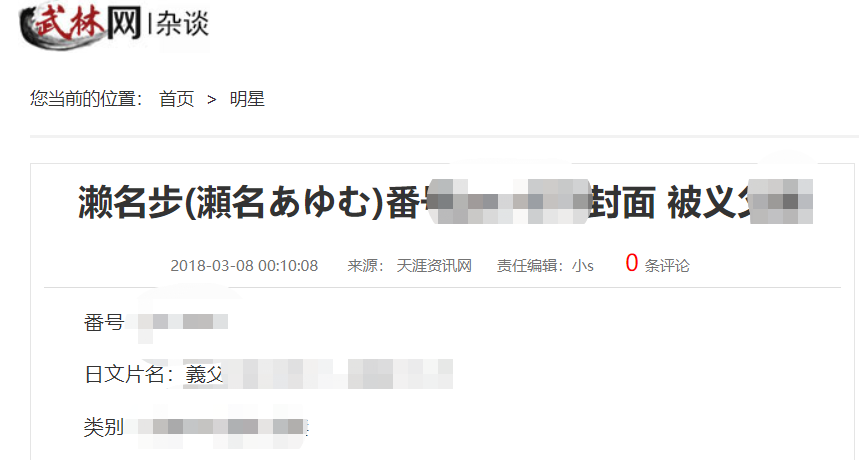Go to 首页 in the breadcrumb
This screenshot has width=859, height=460.
coord(176,99)
